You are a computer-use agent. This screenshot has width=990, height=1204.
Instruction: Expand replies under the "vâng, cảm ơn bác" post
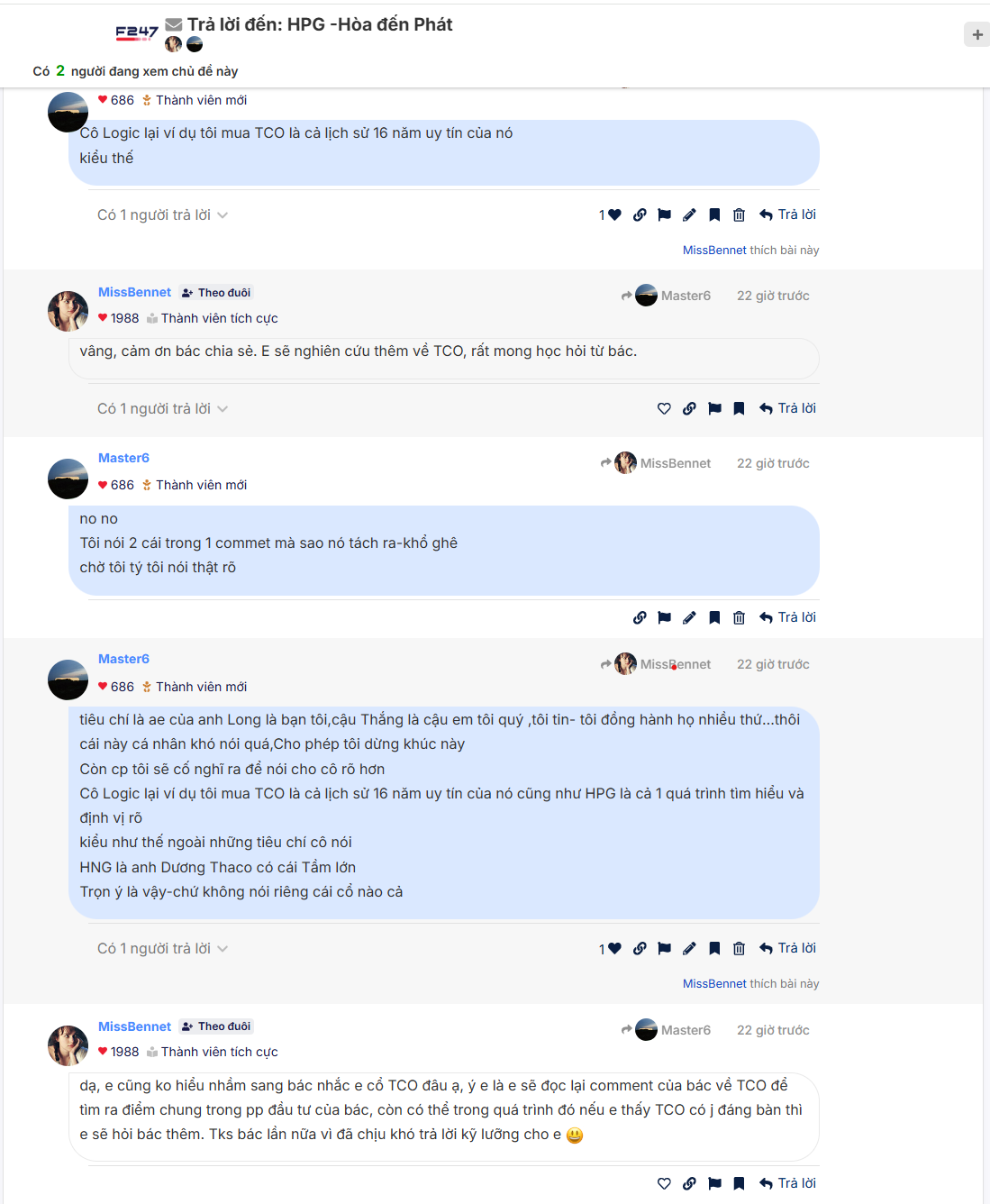click(x=162, y=409)
